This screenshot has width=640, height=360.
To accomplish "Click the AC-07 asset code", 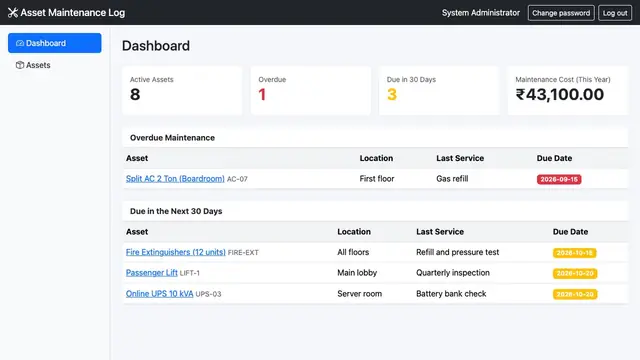I will click(237, 179).
